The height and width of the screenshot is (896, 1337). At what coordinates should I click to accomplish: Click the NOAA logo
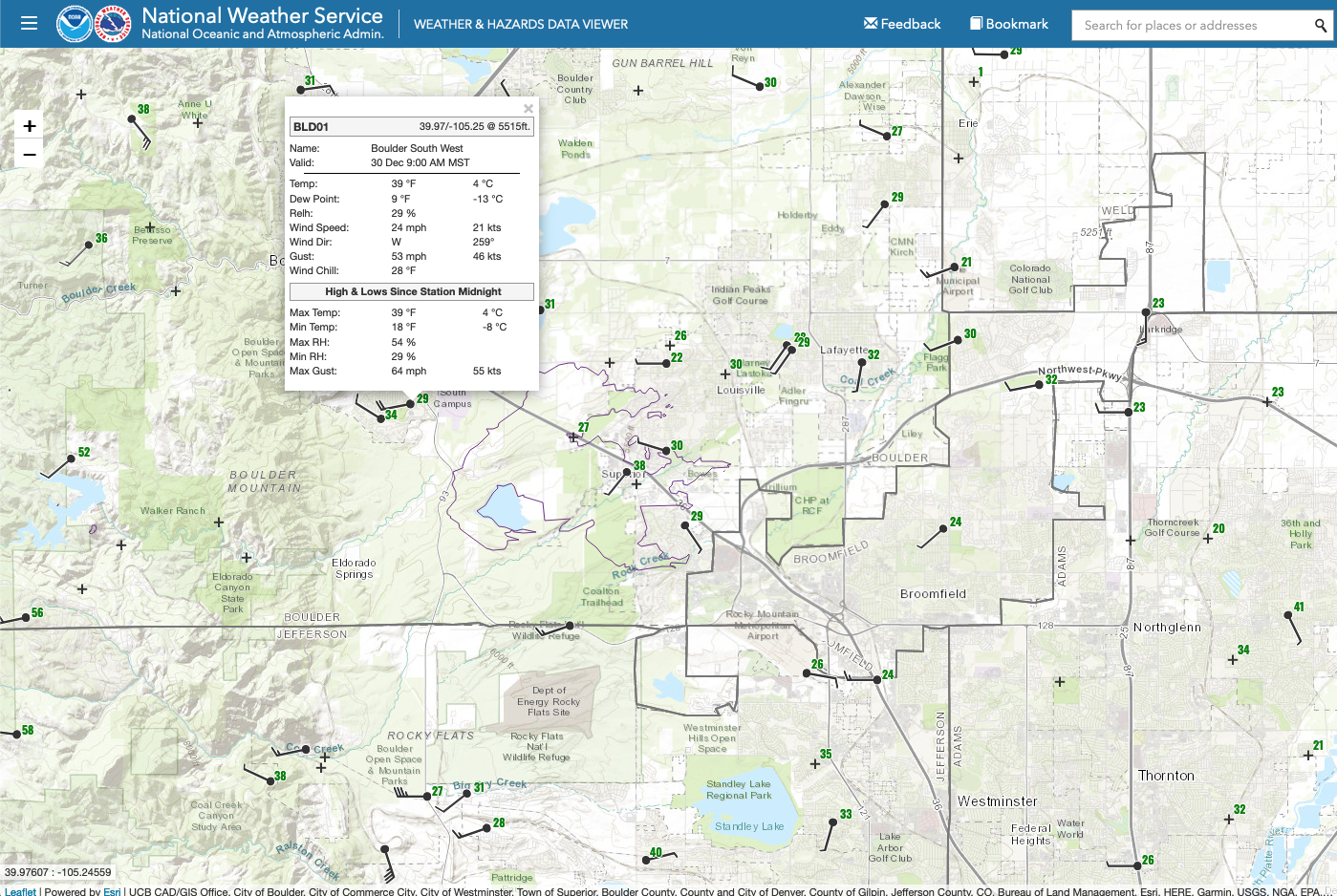[x=75, y=24]
